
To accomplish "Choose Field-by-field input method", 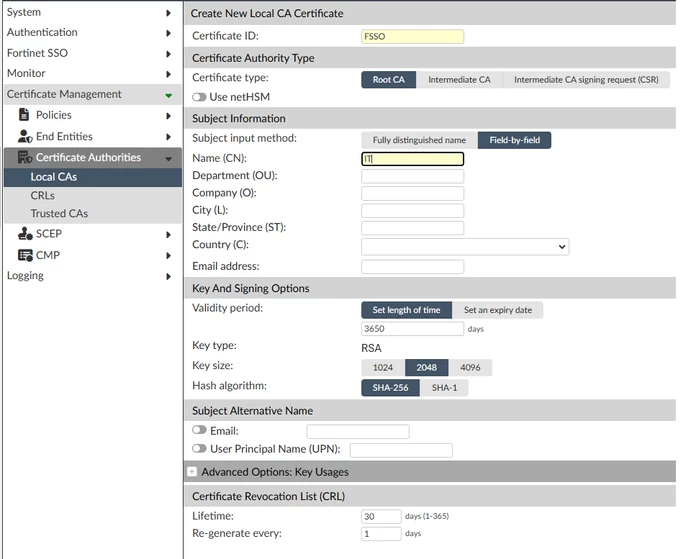I will point(514,140).
